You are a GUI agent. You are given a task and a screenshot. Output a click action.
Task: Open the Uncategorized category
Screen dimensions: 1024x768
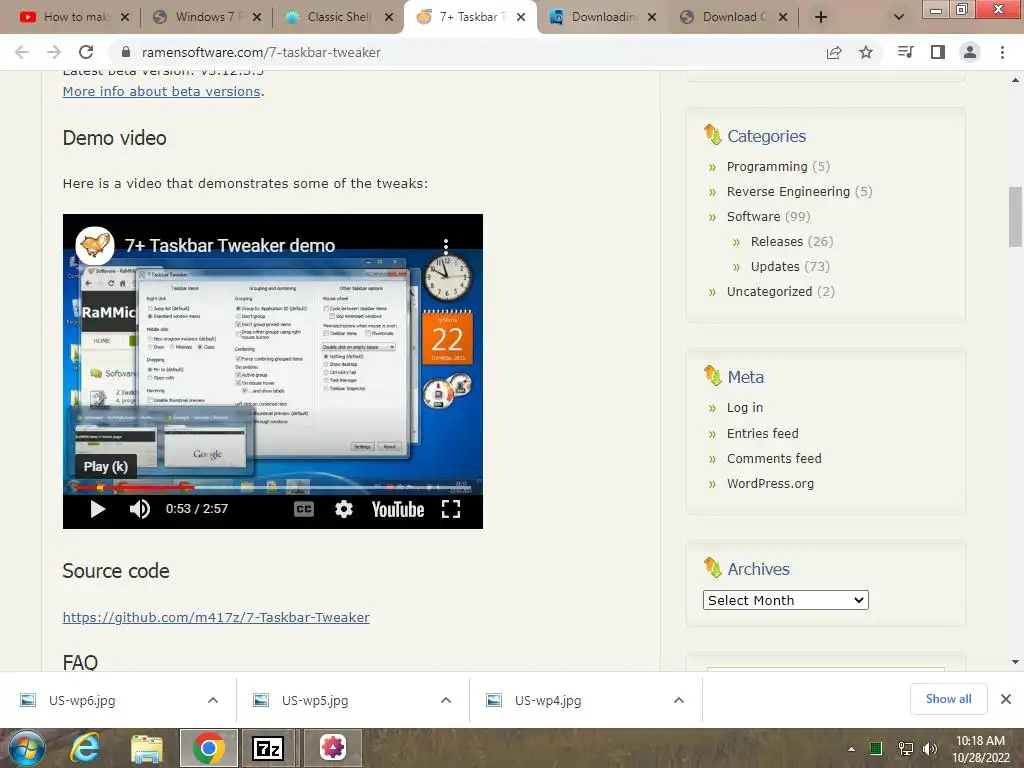(x=769, y=291)
